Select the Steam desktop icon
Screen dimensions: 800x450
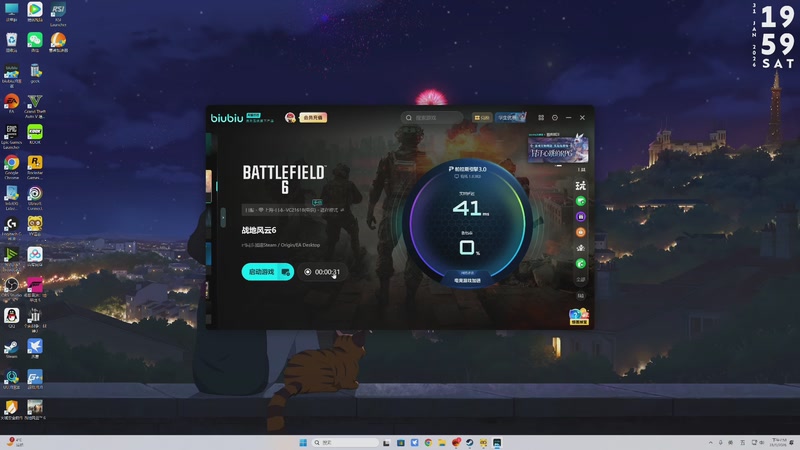pos(11,348)
